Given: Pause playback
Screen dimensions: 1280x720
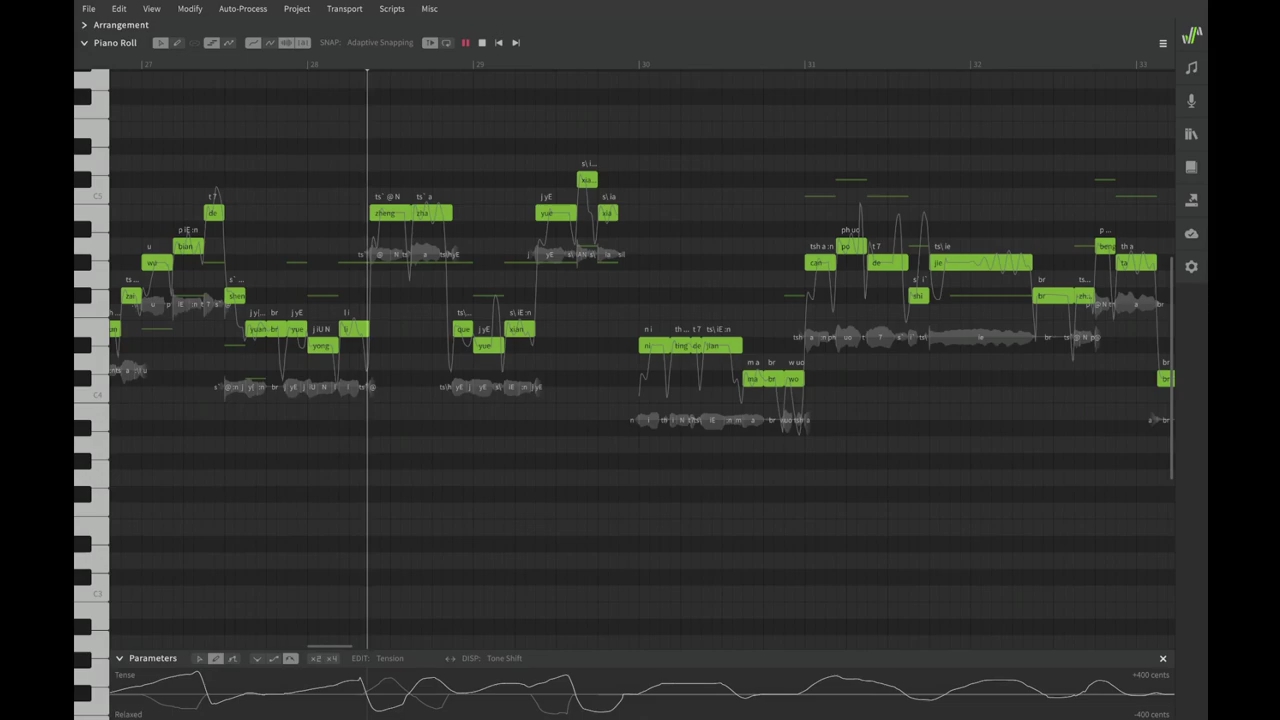Looking at the screenshot, I should tap(465, 43).
